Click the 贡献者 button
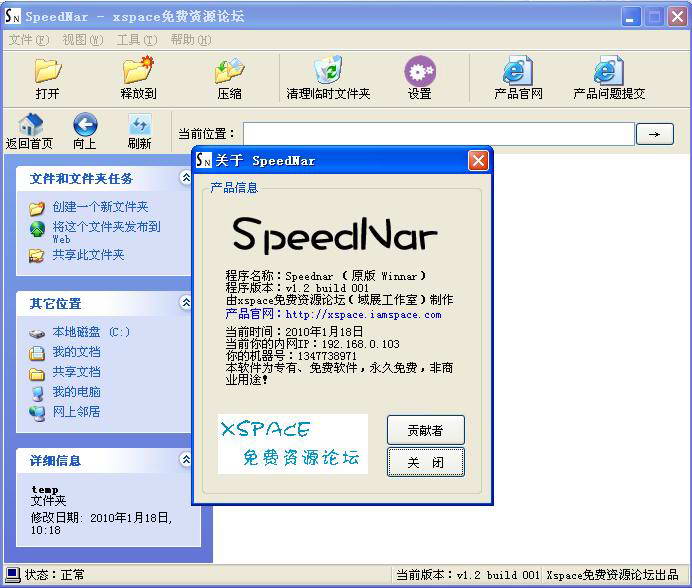This screenshot has height=588, width=692. click(x=425, y=430)
